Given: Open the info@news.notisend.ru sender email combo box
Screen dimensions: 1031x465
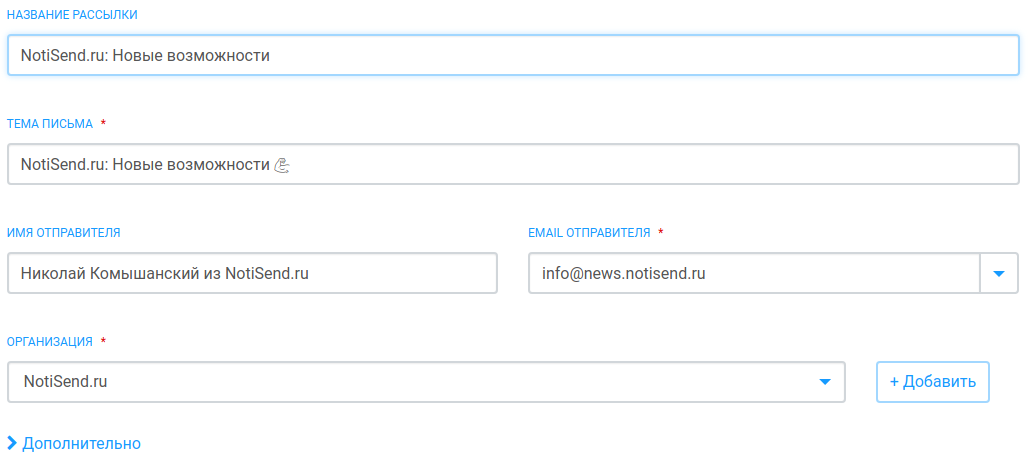Looking at the screenshot, I should pyautogui.click(x=773, y=273).
